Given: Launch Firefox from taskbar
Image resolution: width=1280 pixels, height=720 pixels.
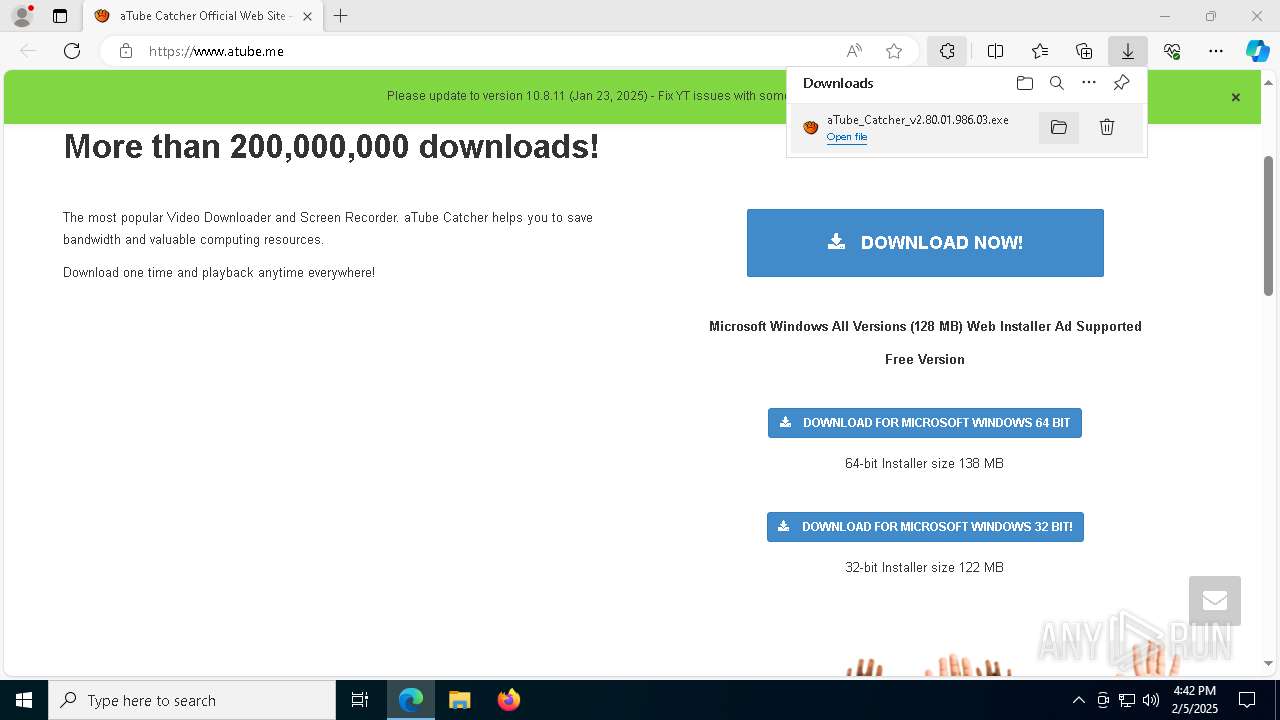Looking at the screenshot, I should [x=508, y=700].
